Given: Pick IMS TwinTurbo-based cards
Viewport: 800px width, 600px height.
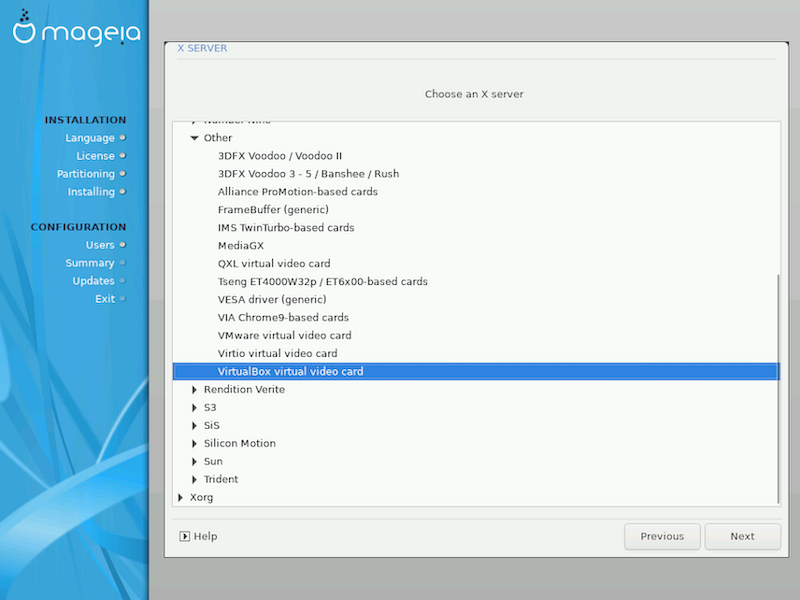Looking at the screenshot, I should point(286,228).
